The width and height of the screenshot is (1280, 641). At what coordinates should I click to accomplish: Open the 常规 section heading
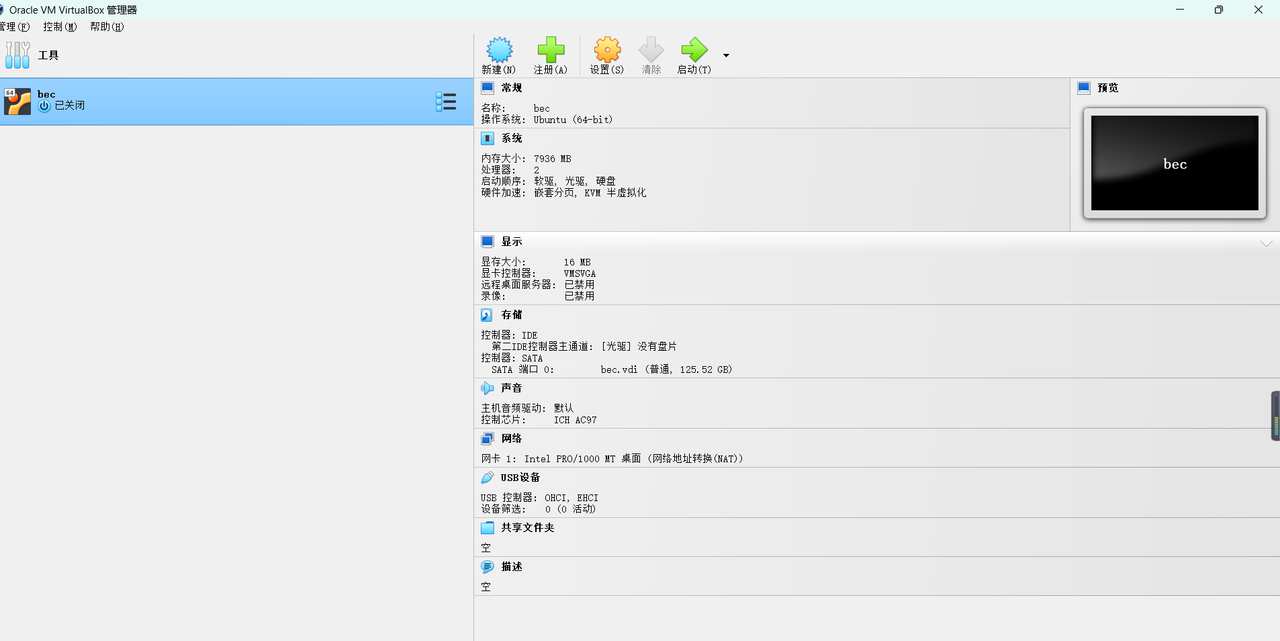(x=512, y=88)
